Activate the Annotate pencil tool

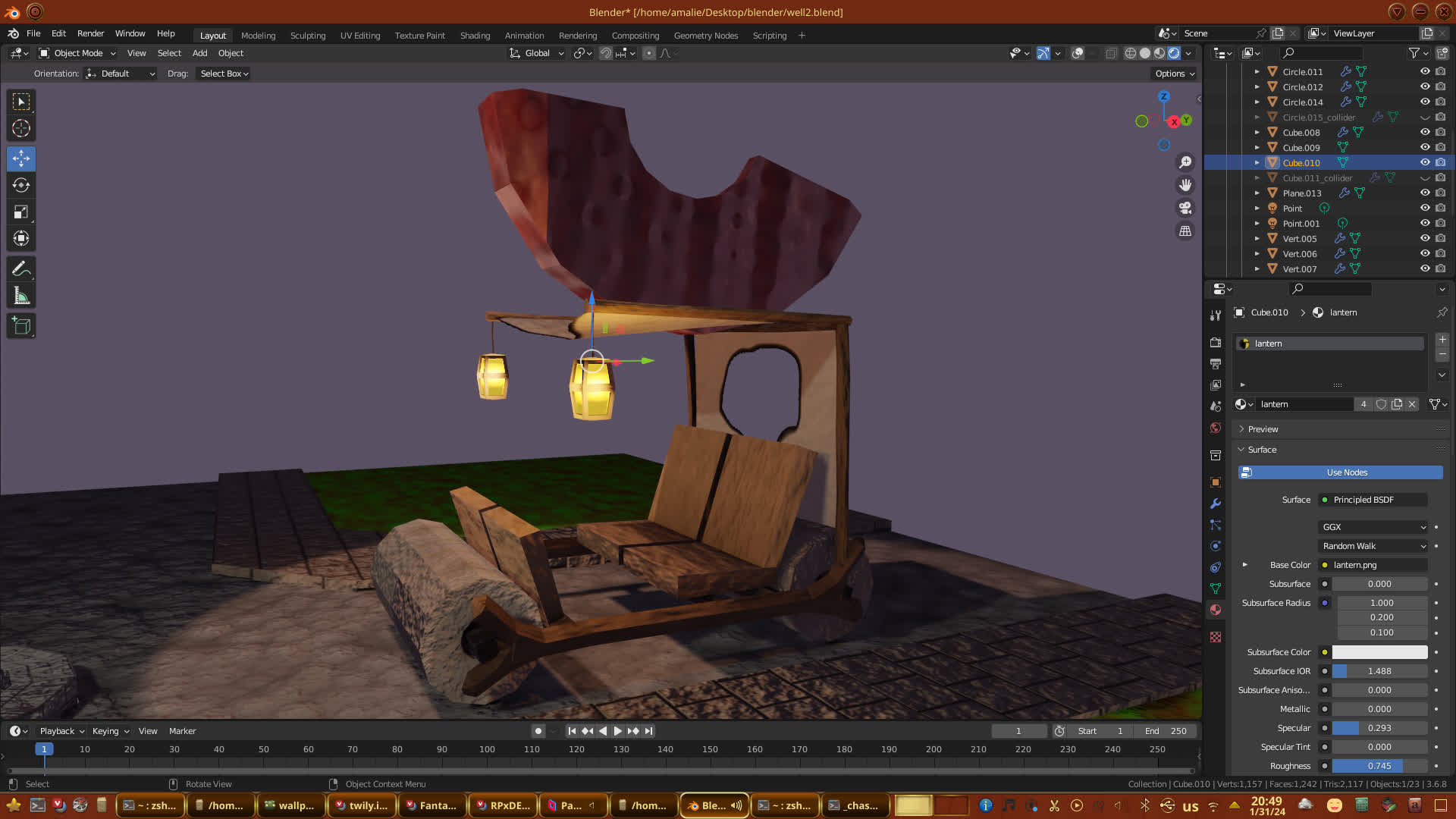click(x=21, y=269)
